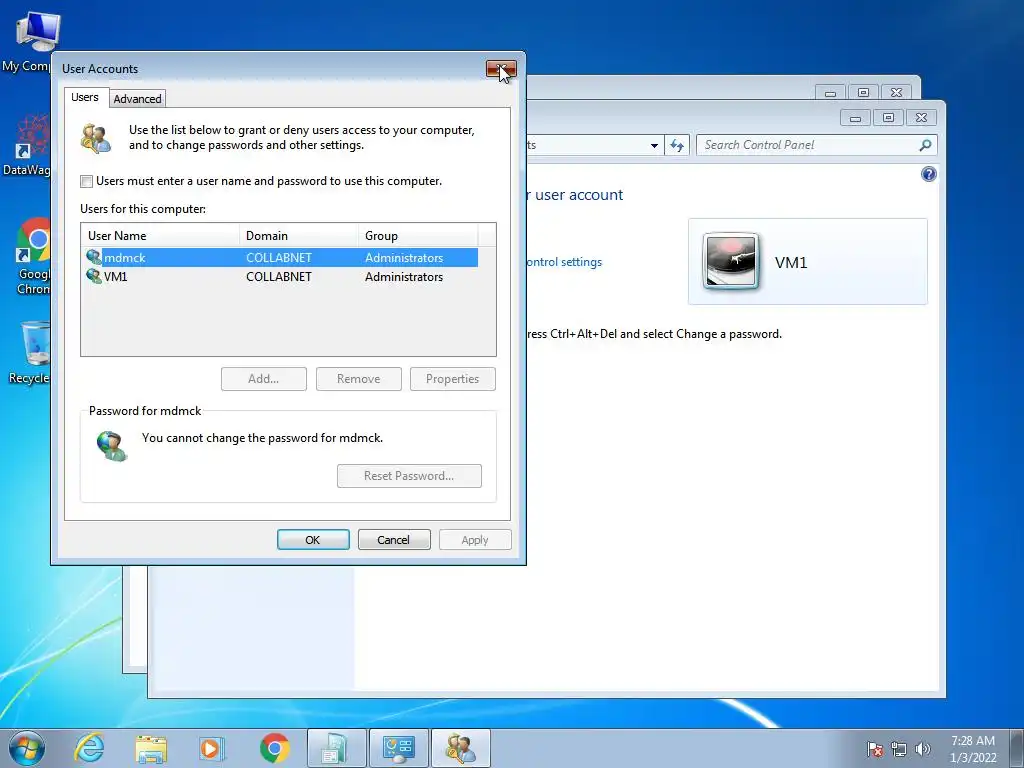Select the mdmck user row
The height and width of the screenshot is (768, 1024).
[281, 257]
